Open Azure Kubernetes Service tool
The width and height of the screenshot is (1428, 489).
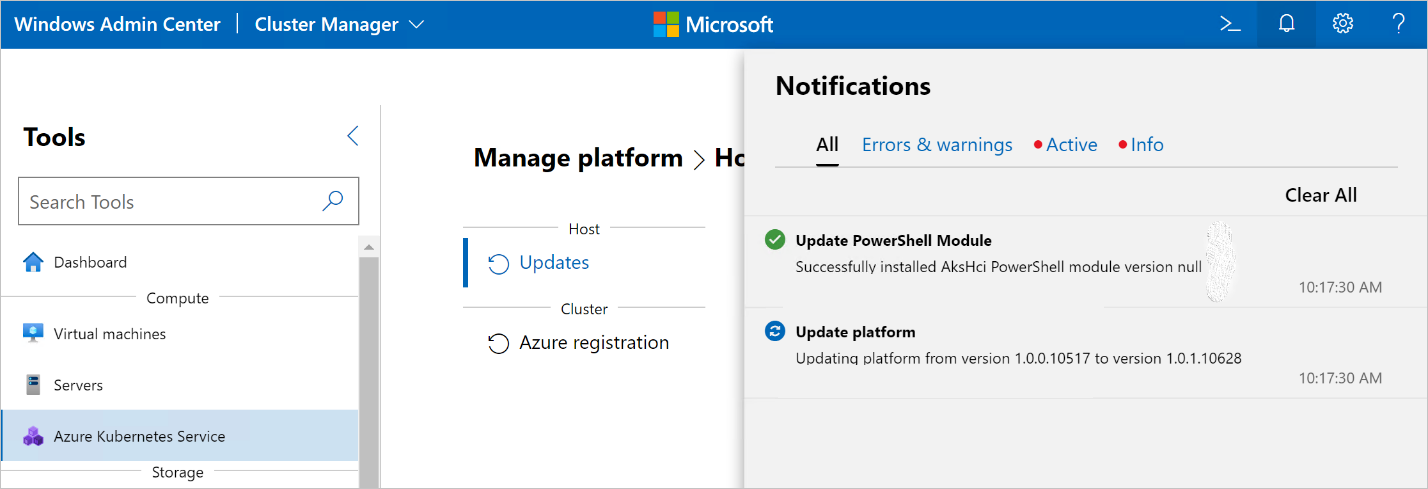[x=180, y=436]
